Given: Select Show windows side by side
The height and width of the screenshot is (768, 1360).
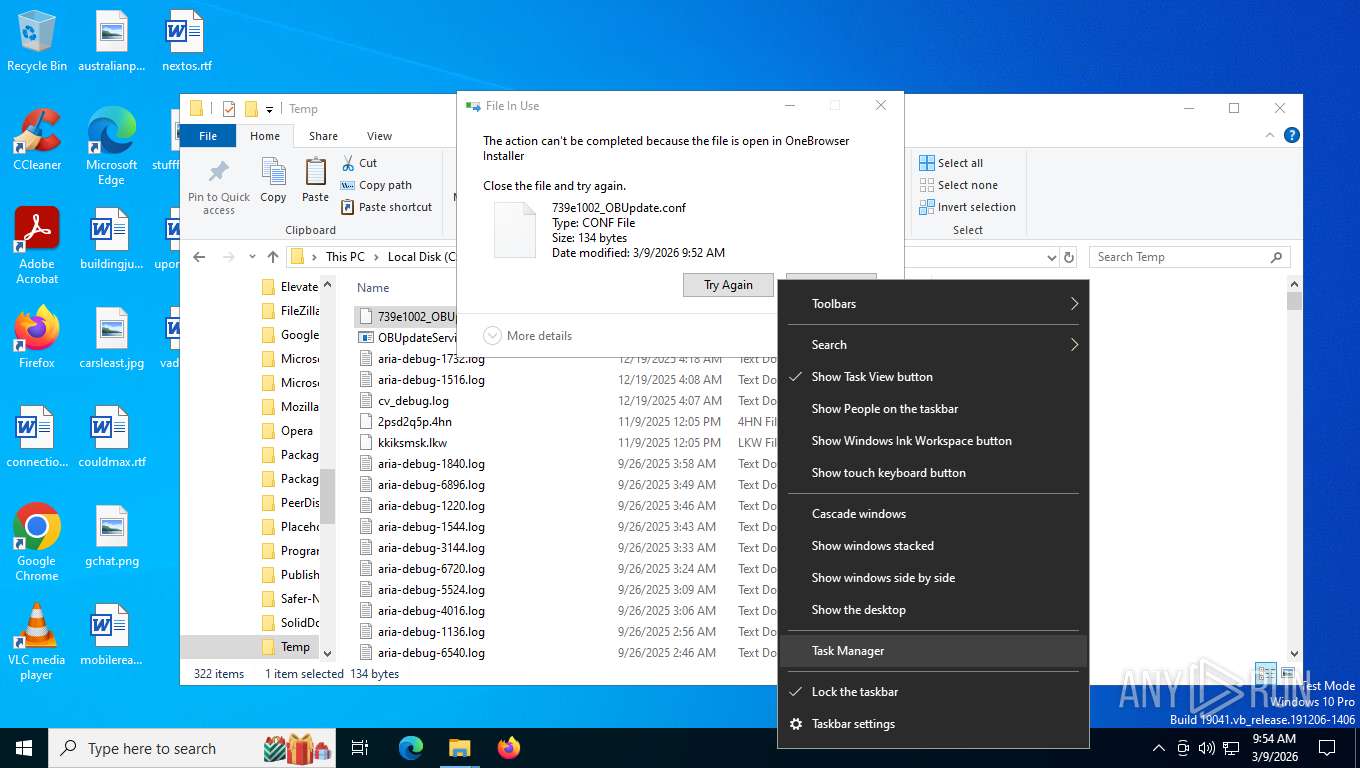Looking at the screenshot, I should (x=933, y=578).
